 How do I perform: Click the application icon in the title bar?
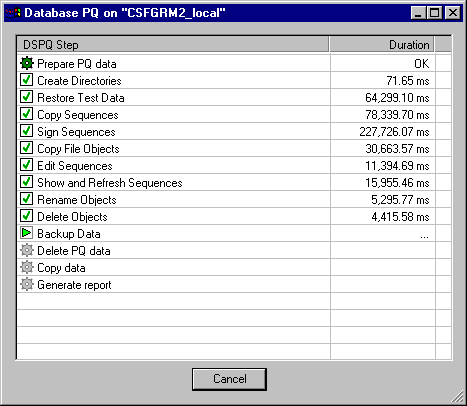(13, 13)
